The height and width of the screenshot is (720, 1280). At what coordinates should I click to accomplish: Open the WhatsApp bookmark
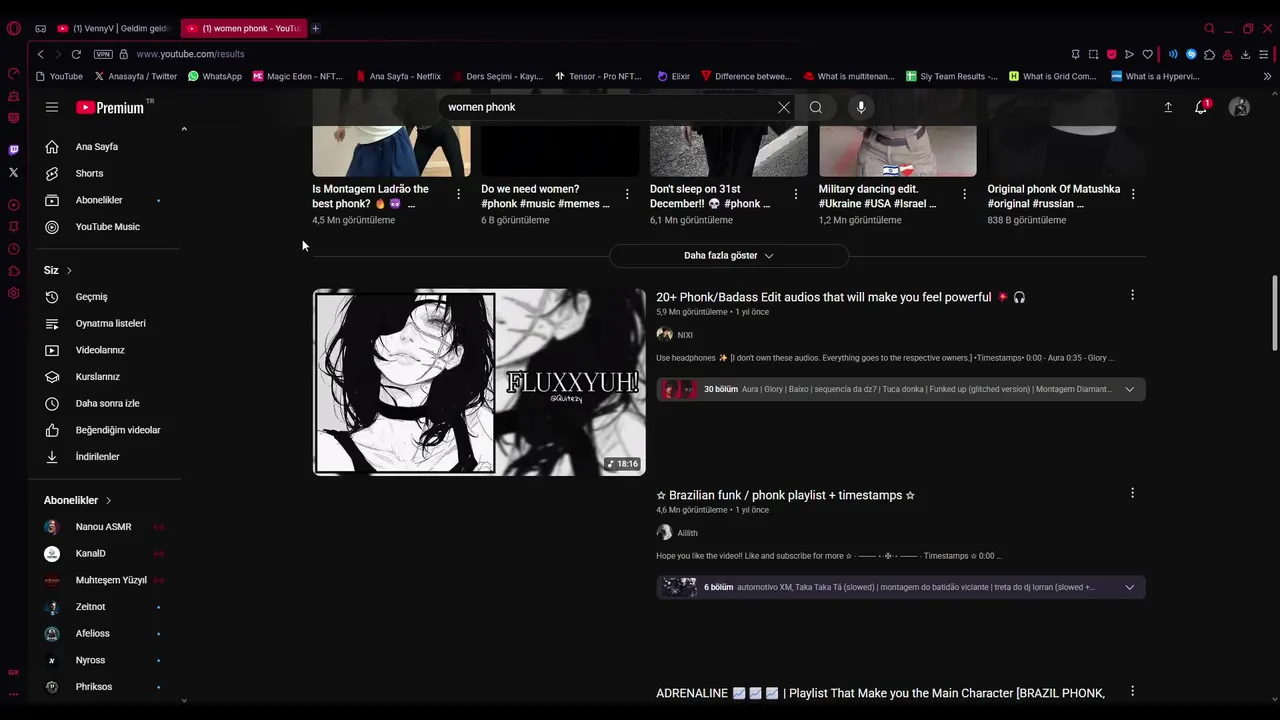214,76
